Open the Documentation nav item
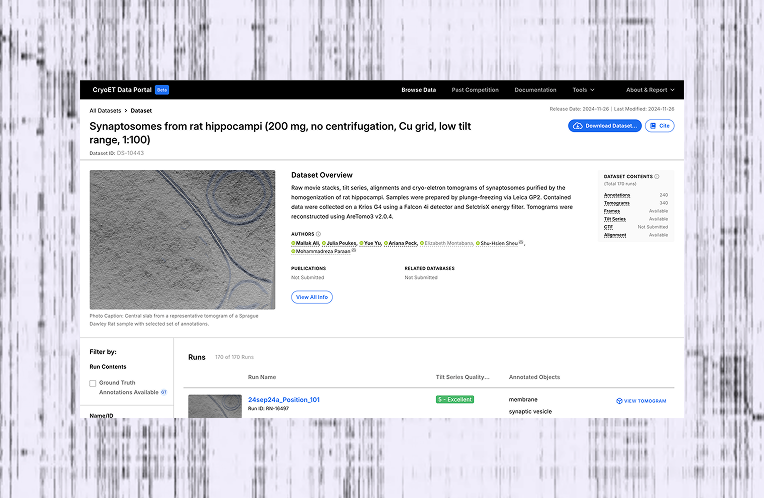Image resolution: width=764 pixels, height=498 pixels. pos(535,90)
